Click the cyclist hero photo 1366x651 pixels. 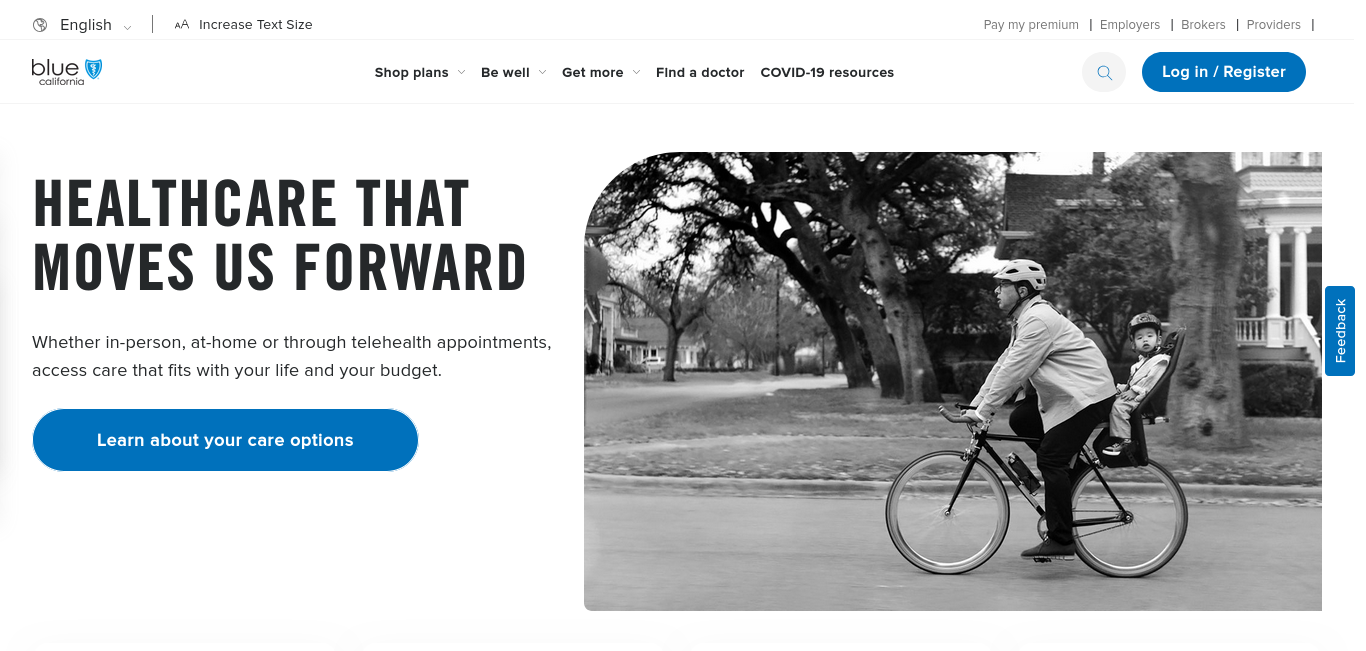[x=953, y=381]
